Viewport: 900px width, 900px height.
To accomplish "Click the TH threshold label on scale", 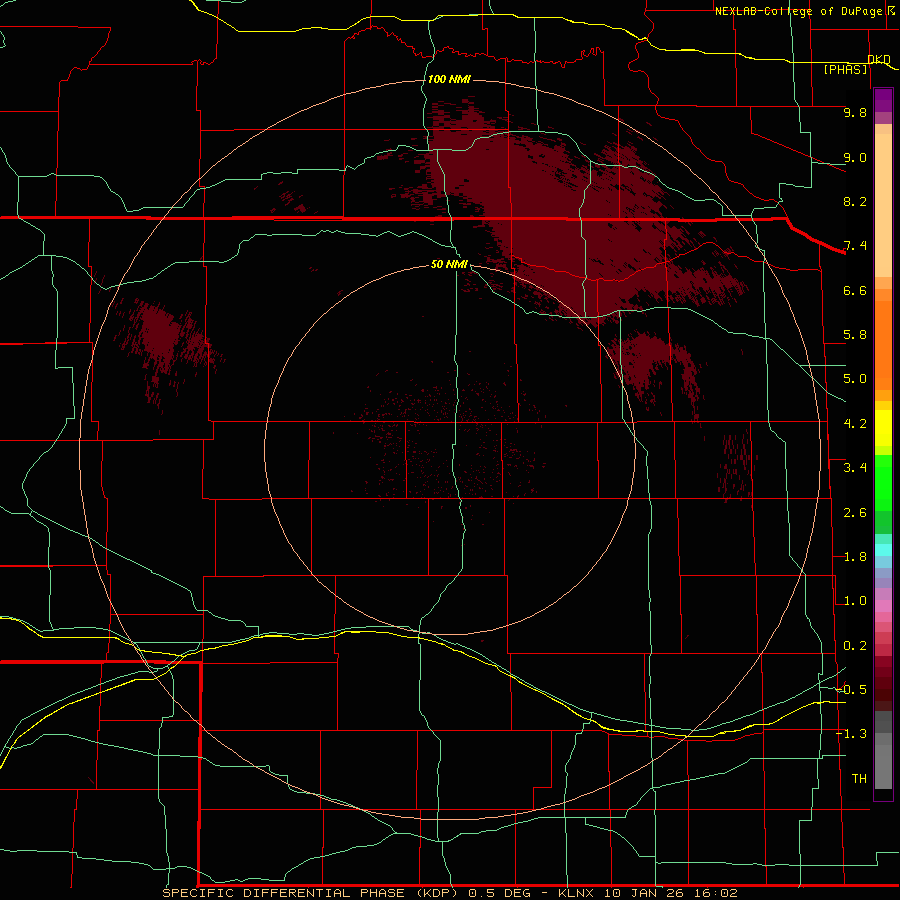I will click(859, 779).
